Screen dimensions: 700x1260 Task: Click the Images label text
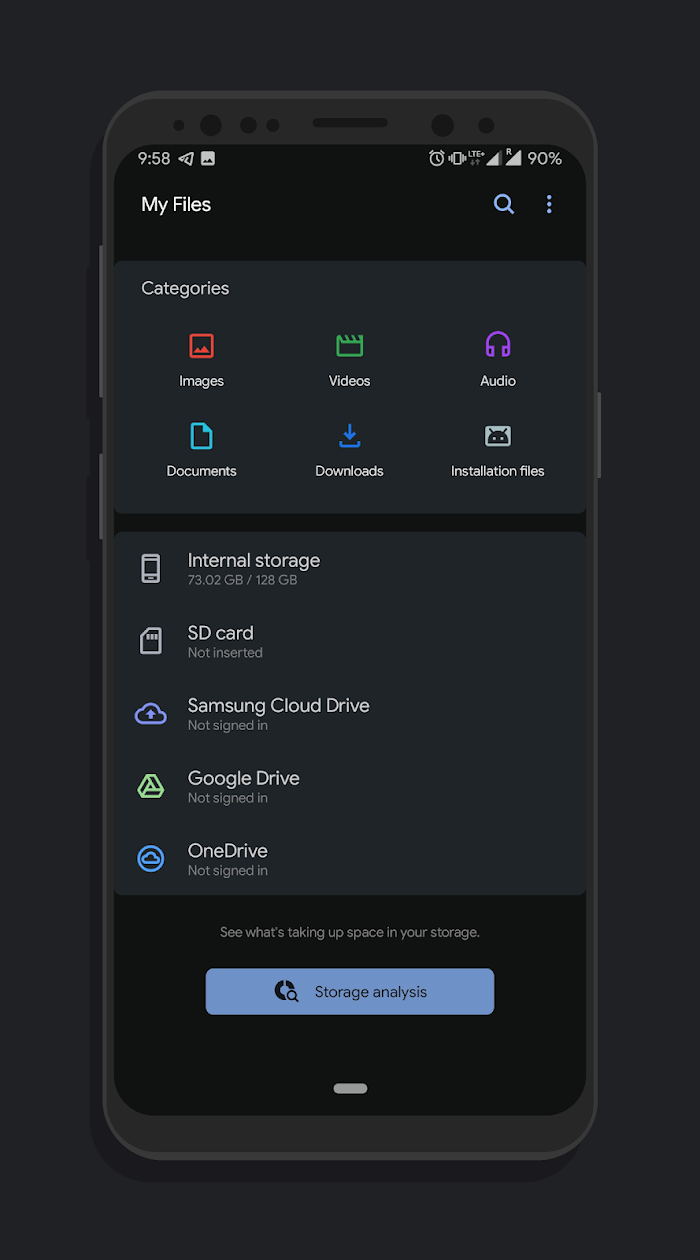point(201,381)
